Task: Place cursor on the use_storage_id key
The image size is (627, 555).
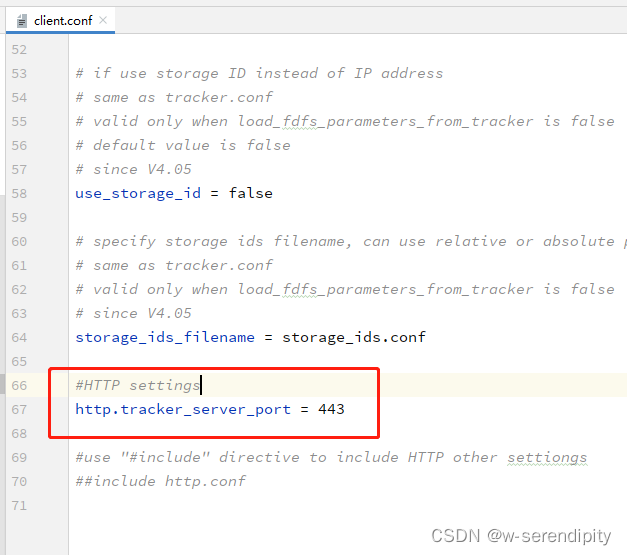Action: click(137, 193)
